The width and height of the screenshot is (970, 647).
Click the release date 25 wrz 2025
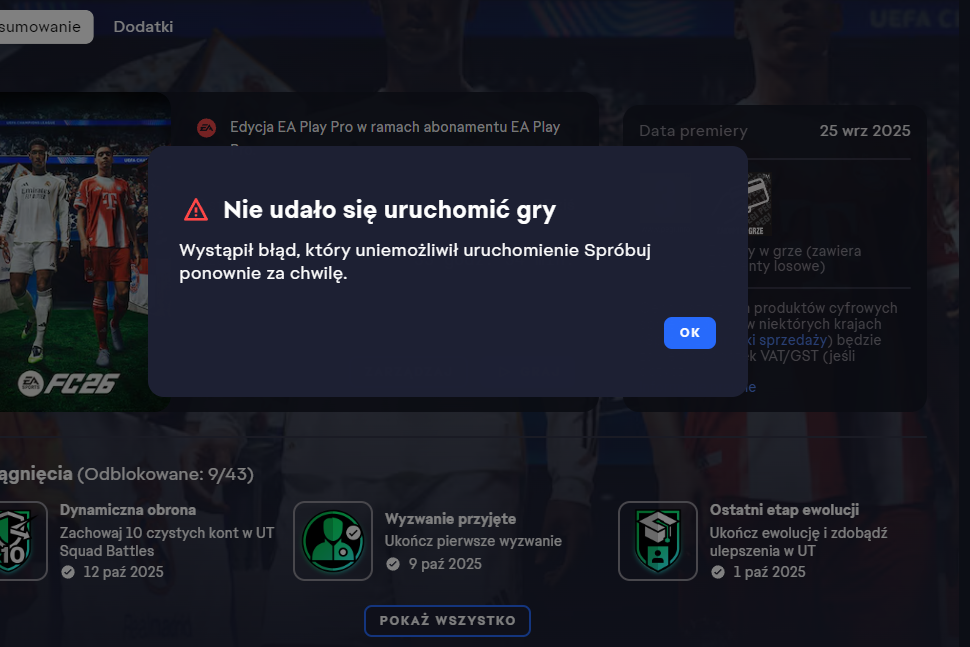[x=865, y=131]
